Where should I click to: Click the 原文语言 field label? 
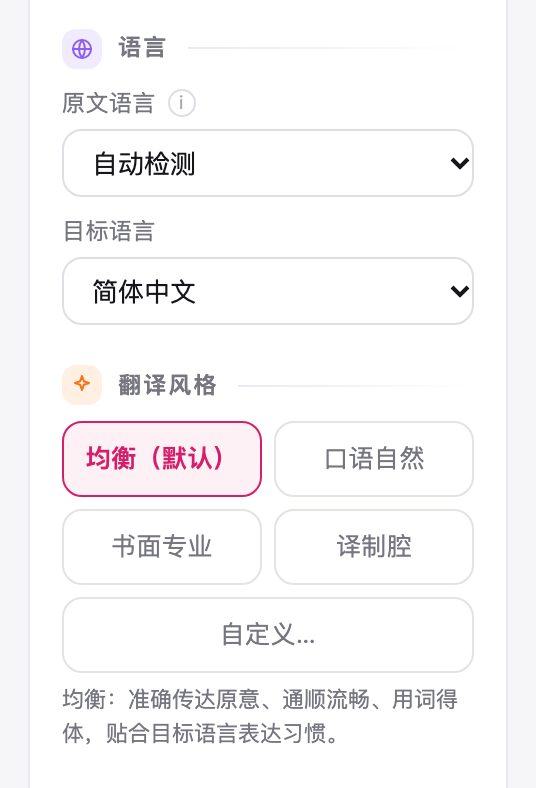pyautogui.click(x=108, y=103)
